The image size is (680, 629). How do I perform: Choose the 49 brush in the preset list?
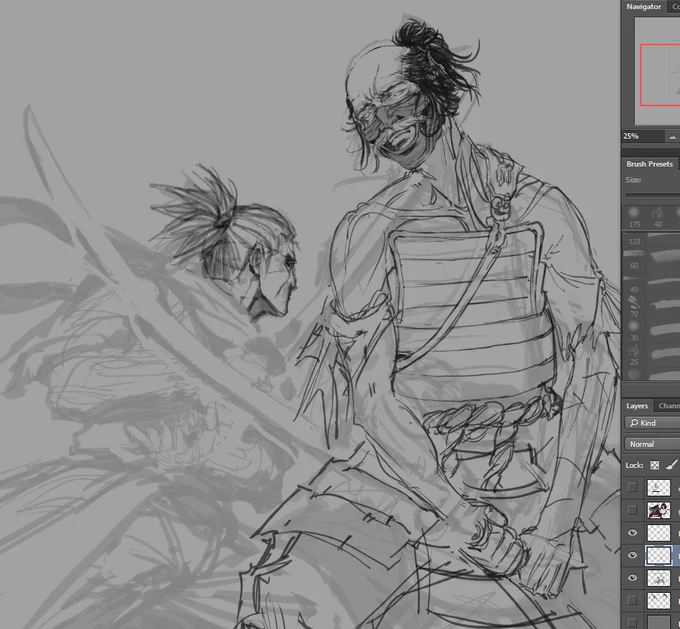click(x=651, y=284)
